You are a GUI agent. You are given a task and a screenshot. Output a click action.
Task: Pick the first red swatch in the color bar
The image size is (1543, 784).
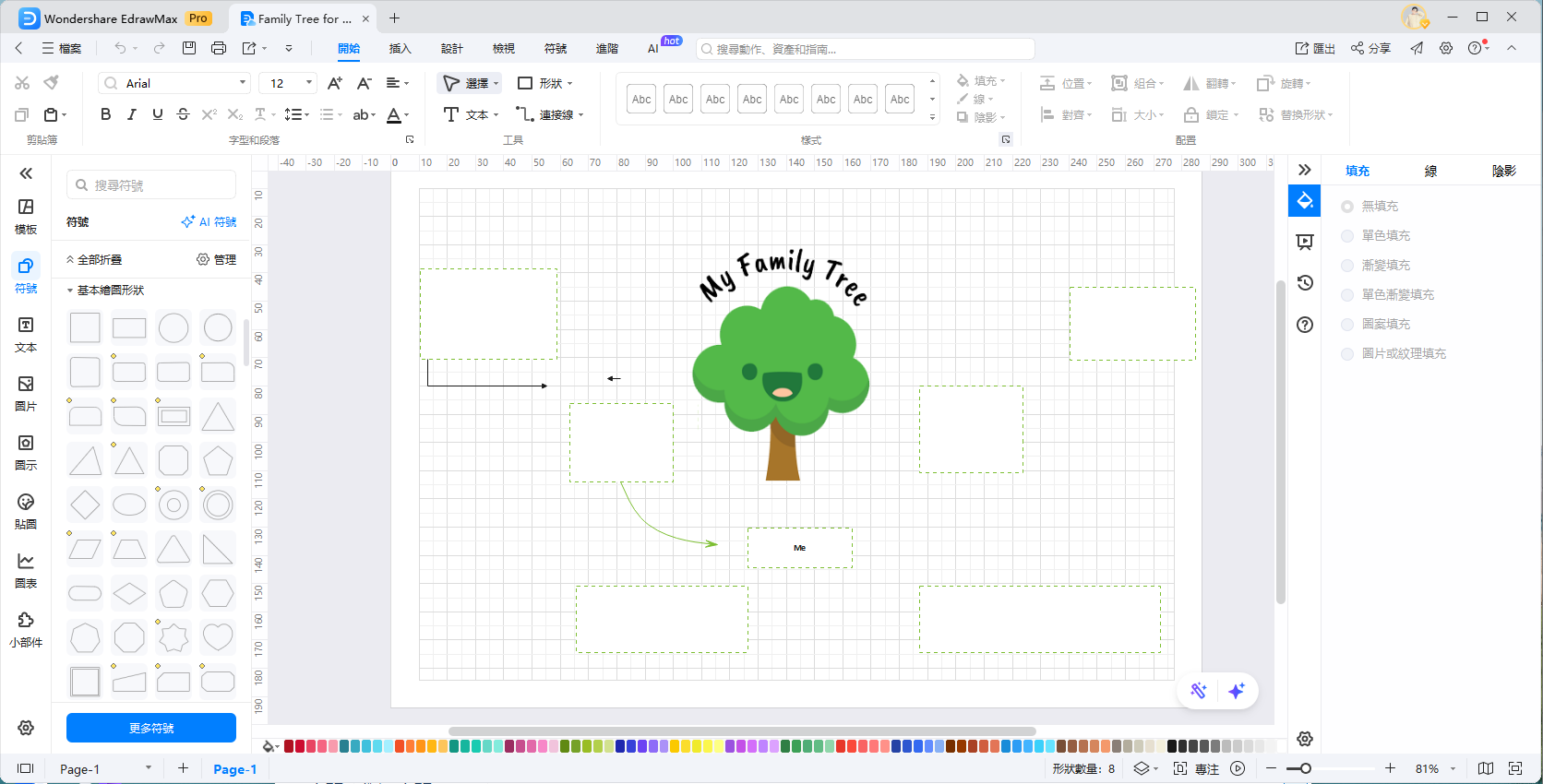tap(289, 746)
